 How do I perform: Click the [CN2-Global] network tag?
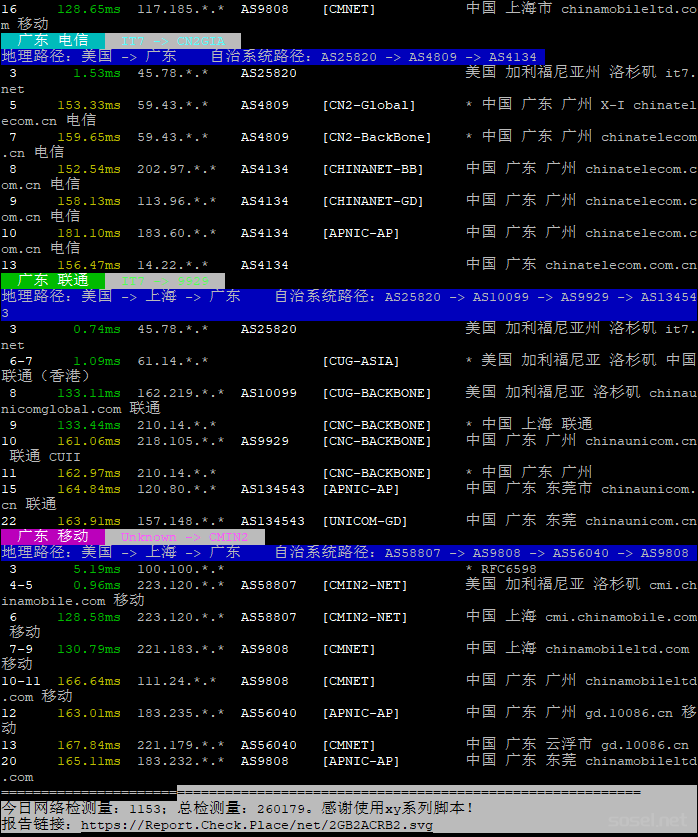(368, 105)
